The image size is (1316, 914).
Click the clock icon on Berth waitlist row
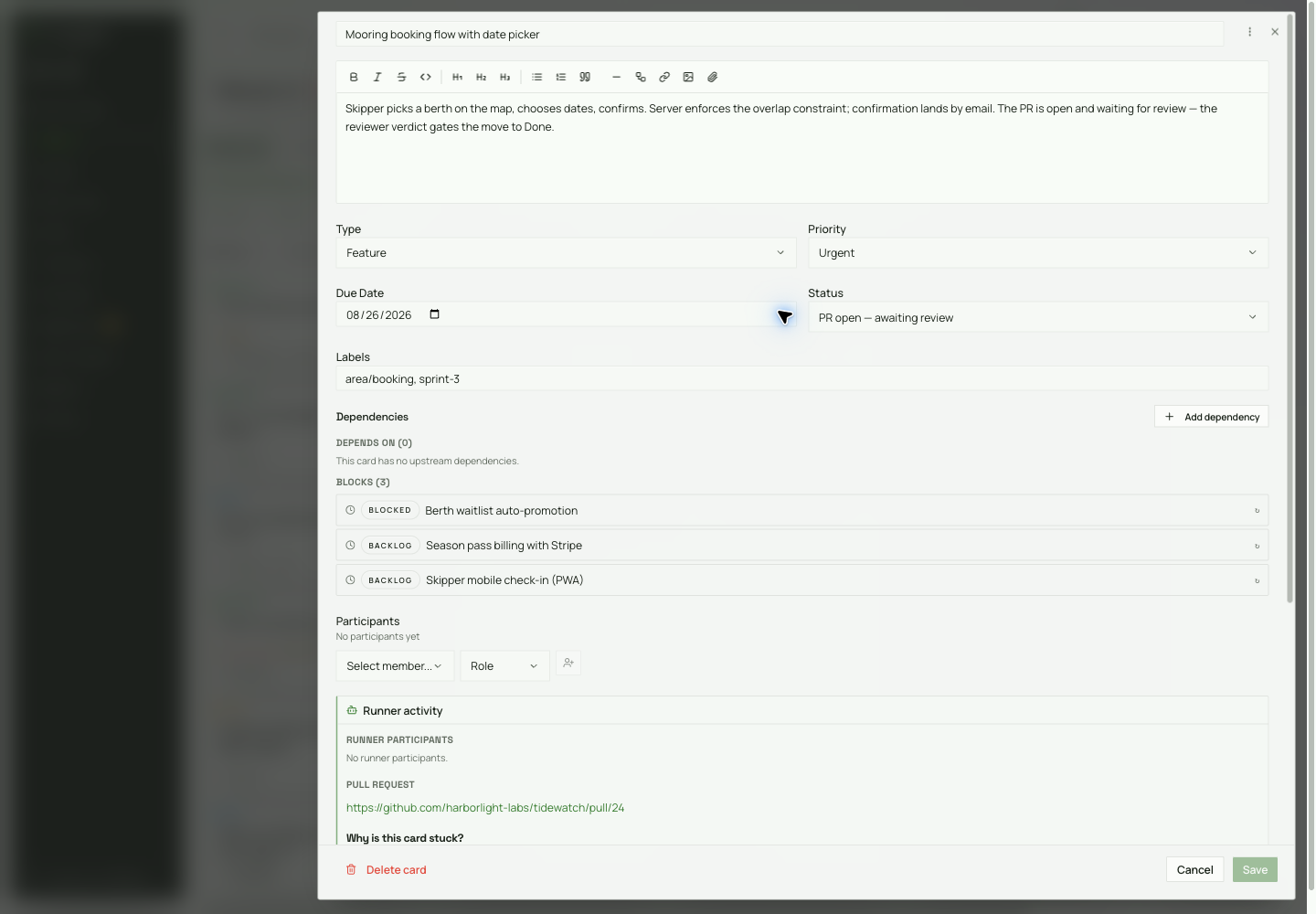coord(350,510)
